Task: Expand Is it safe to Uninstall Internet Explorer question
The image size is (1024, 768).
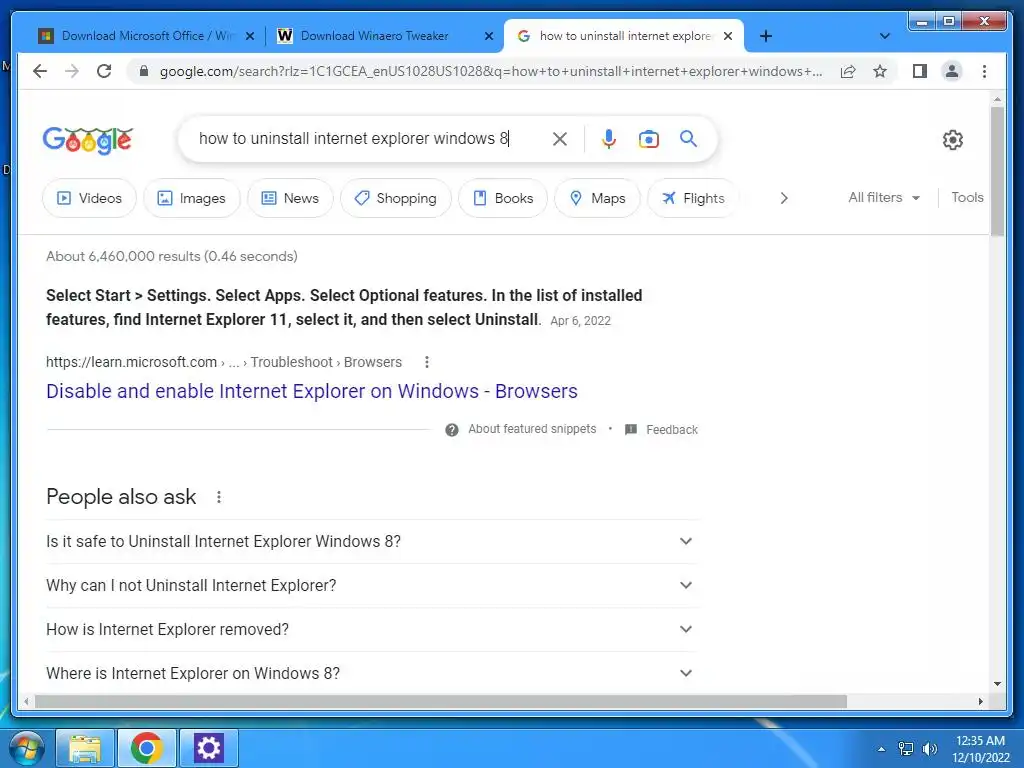Action: click(372, 541)
